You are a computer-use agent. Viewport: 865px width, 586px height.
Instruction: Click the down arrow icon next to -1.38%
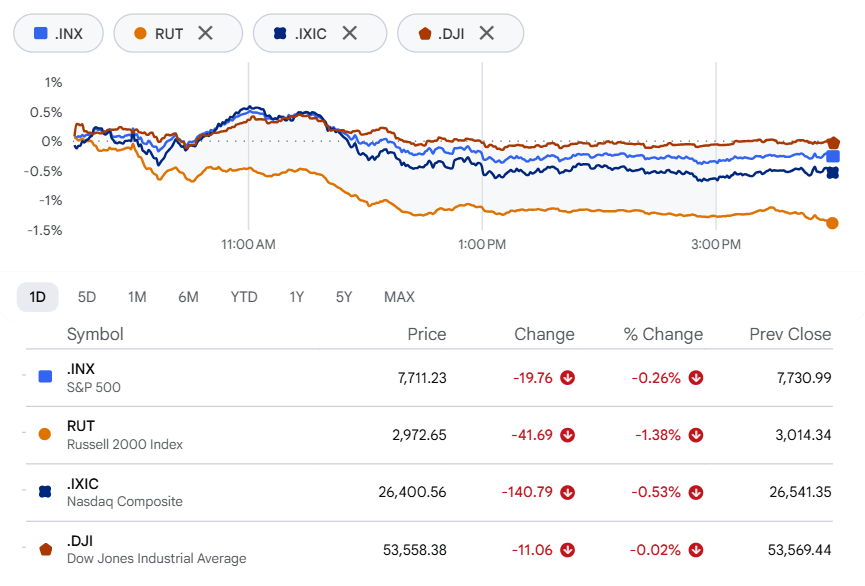click(696, 435)
